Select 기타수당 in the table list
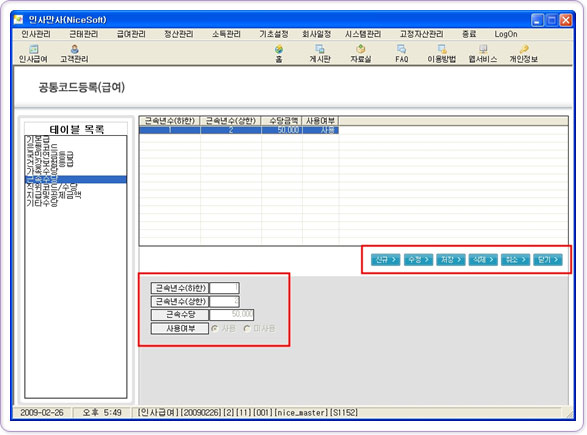Screen dimensions: 587x435 (42, 203)
